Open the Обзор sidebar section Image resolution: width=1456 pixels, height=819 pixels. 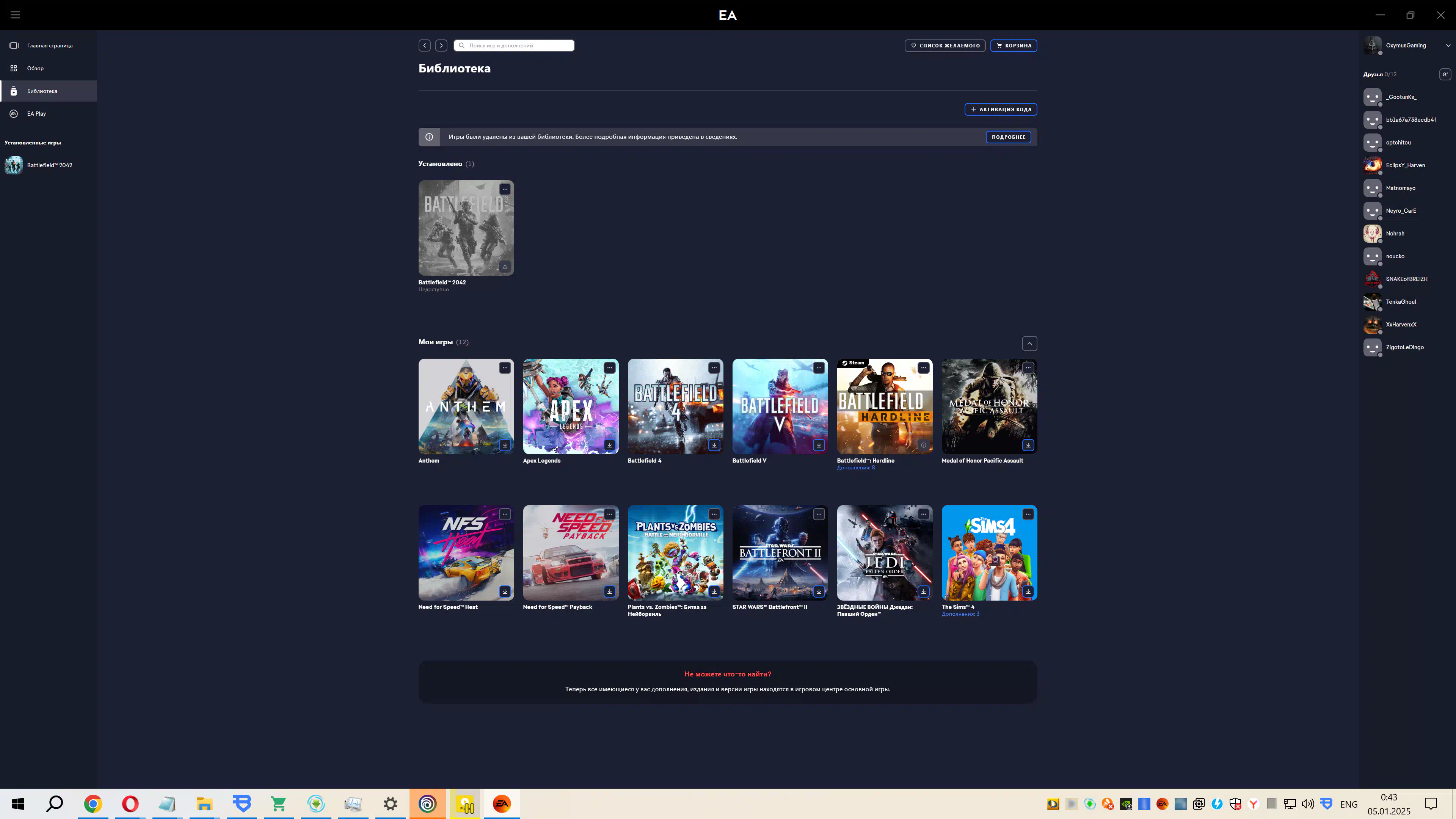(x=49, y=68)
